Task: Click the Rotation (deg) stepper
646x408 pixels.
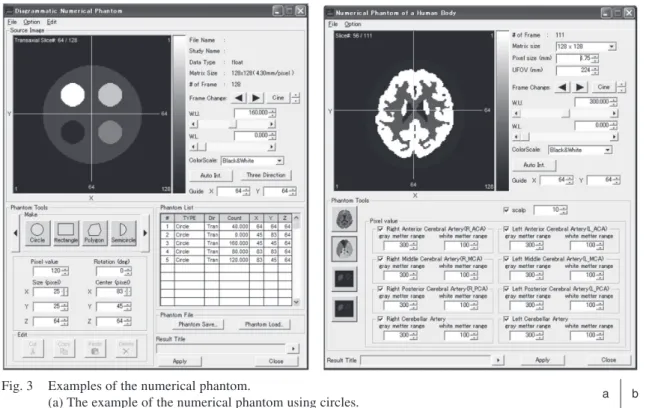Action: pos(128,271)
